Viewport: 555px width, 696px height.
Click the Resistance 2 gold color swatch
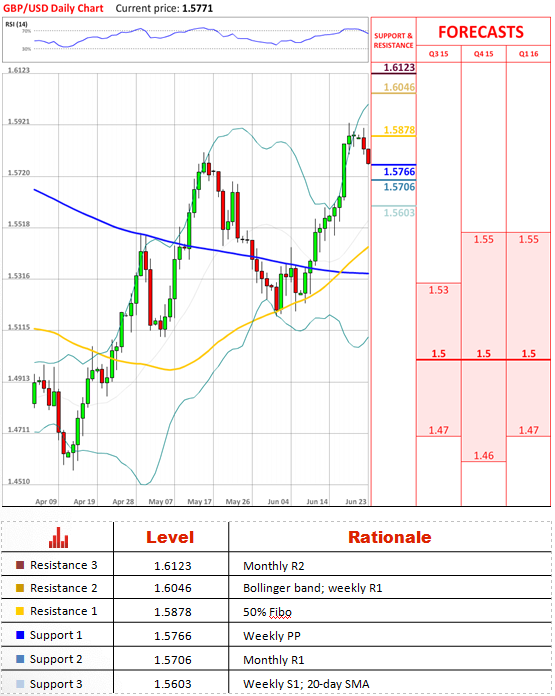(x=20, y=588)
